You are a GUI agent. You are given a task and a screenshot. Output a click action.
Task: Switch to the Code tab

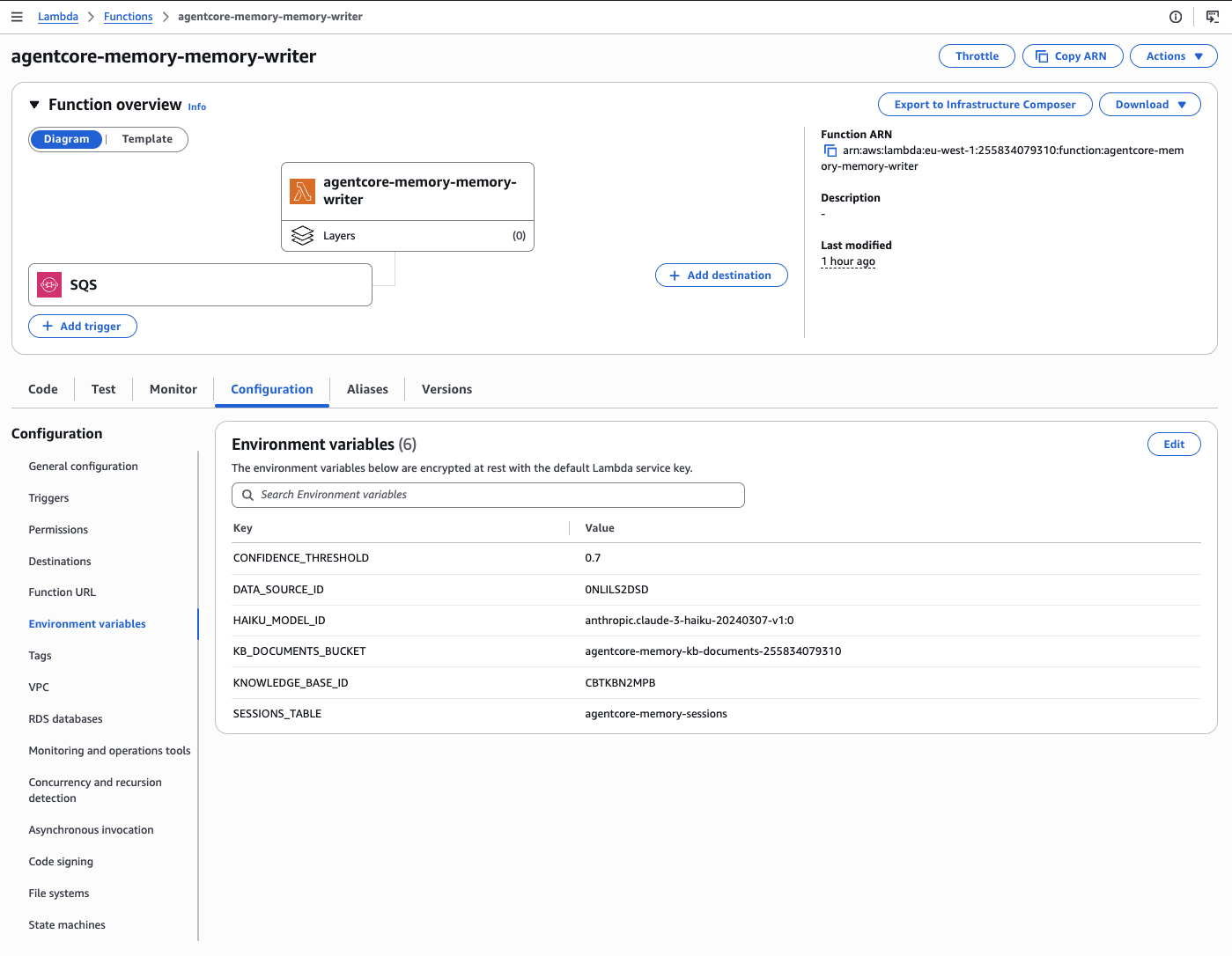coord(43,389)
